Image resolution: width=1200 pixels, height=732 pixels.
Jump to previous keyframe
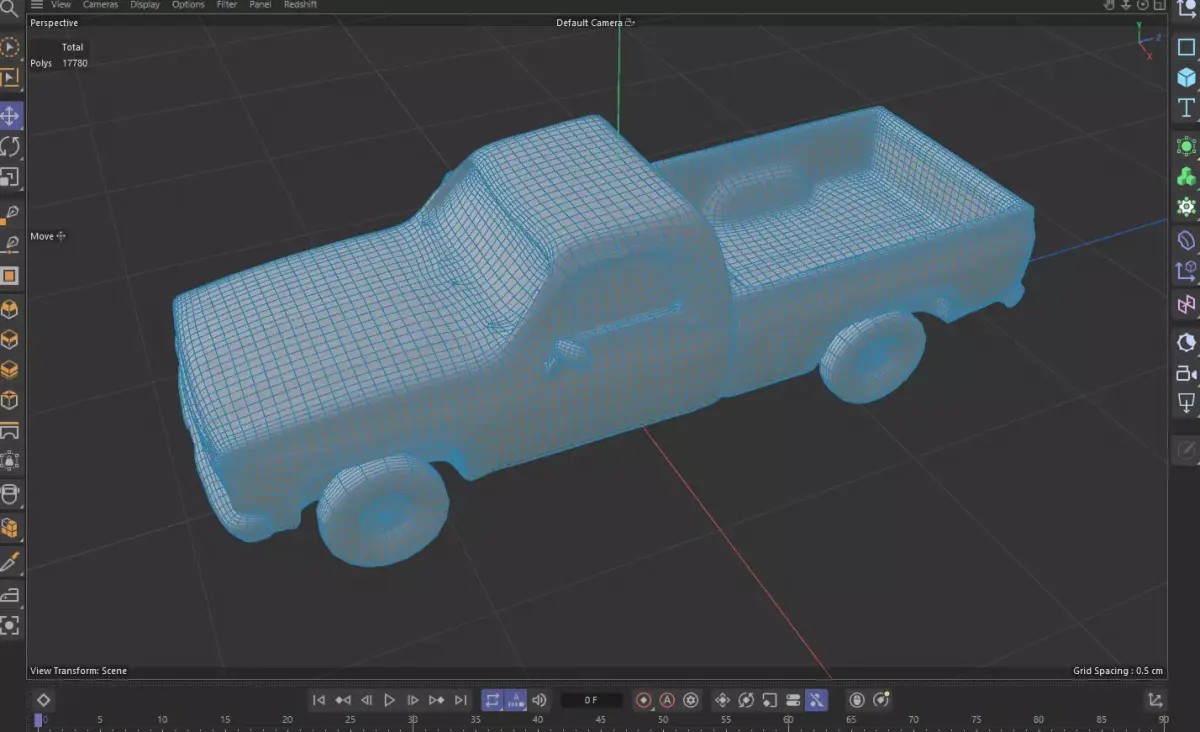pyautogui.click(x=343, y=700)
